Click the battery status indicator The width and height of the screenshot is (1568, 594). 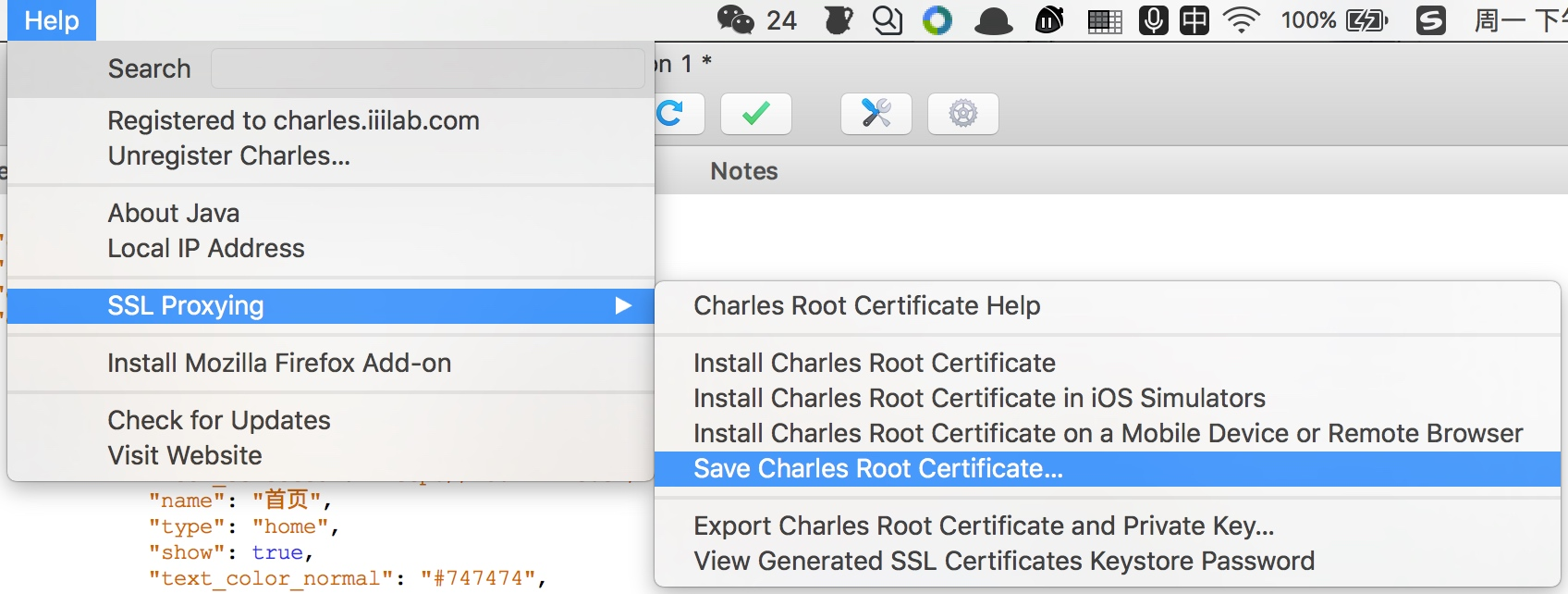tap(1334, 19)
